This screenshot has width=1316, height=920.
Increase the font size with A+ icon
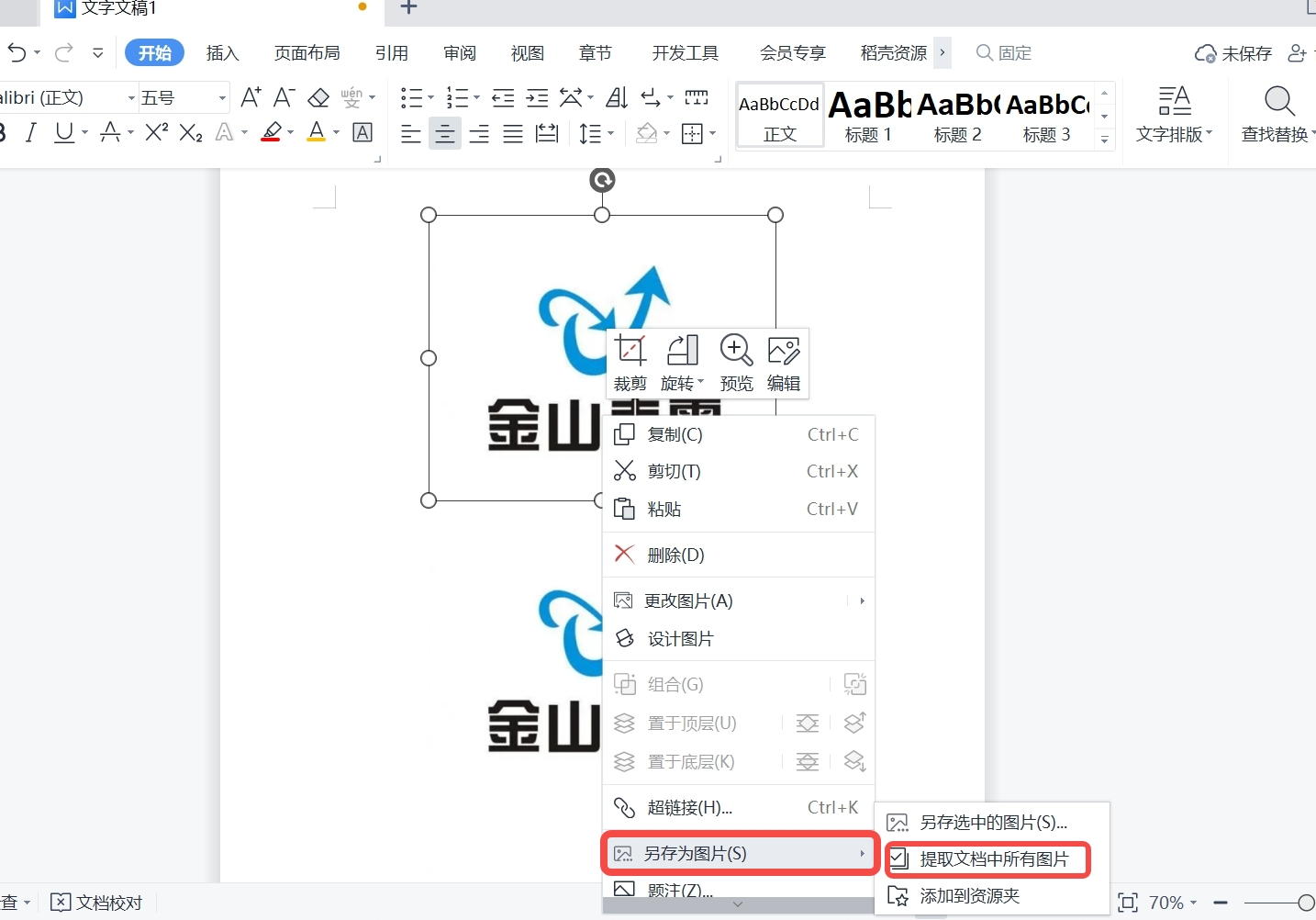click(251, 97)
